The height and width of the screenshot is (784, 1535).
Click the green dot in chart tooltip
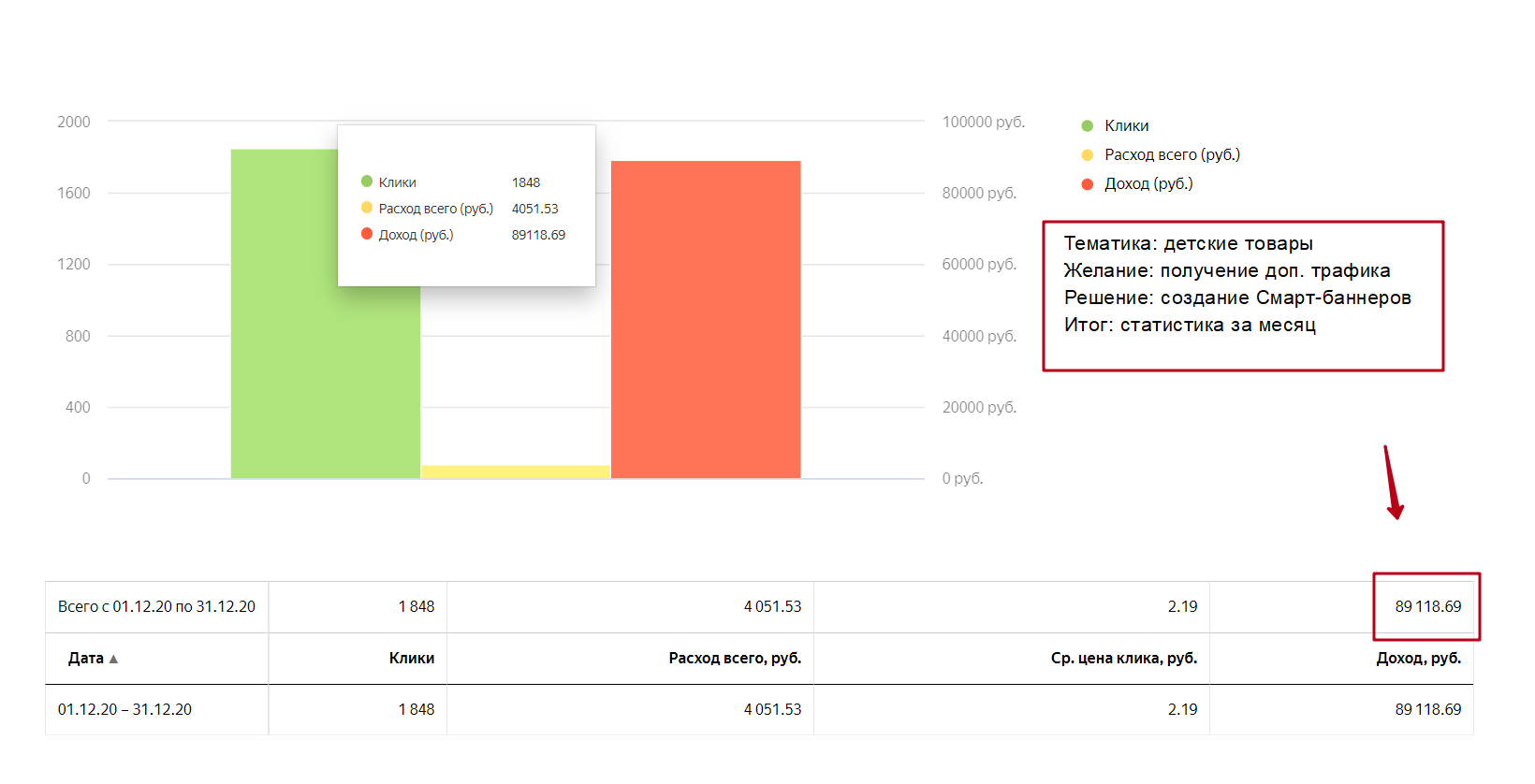point(367,181)
